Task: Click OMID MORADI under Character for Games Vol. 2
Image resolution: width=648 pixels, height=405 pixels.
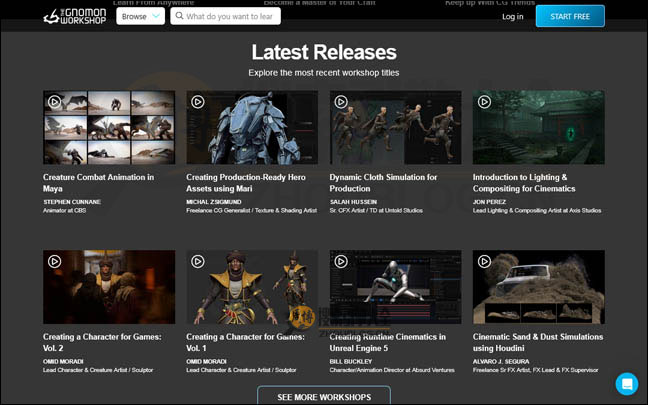Action: 63,361
